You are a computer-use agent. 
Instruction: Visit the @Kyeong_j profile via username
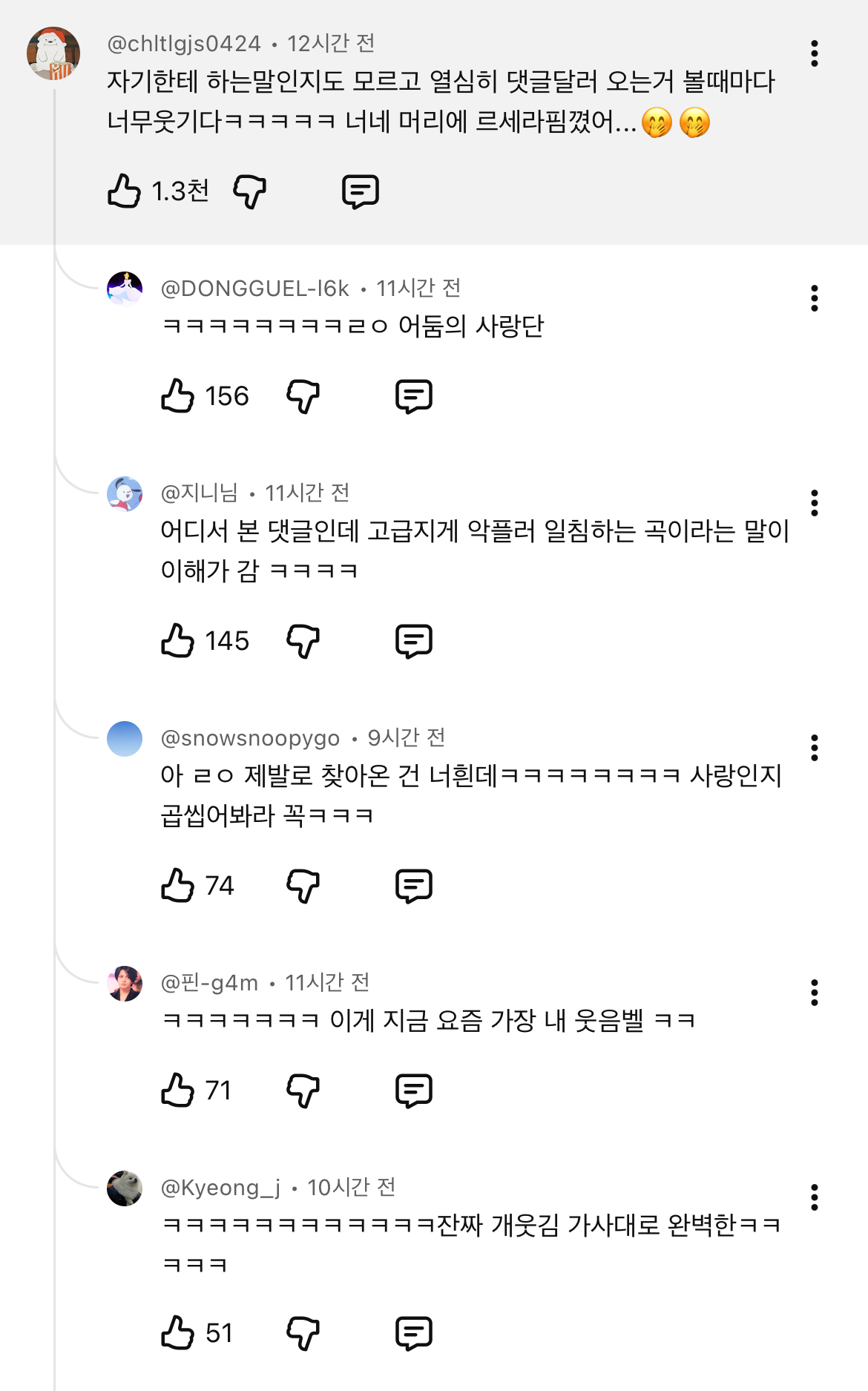(220, 1188)
